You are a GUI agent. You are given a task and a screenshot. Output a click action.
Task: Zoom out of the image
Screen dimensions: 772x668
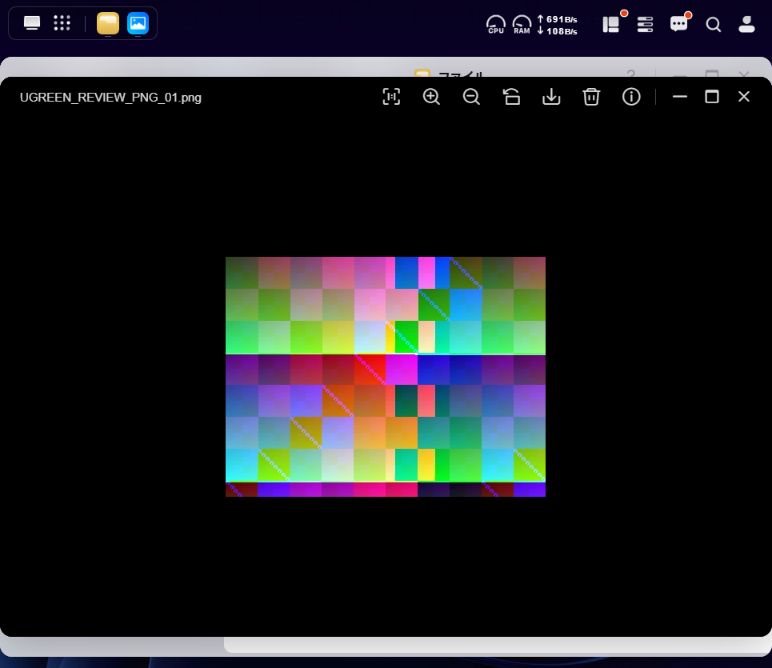471,96
